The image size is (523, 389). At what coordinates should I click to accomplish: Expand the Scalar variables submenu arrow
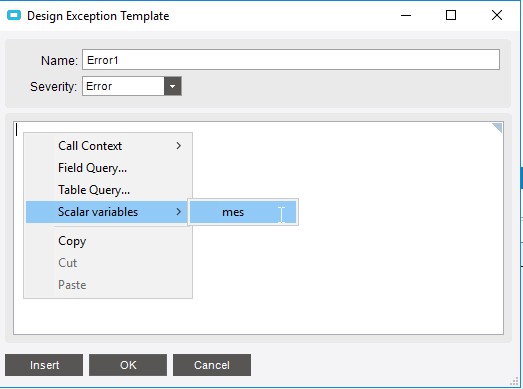(x=179, y=212)
